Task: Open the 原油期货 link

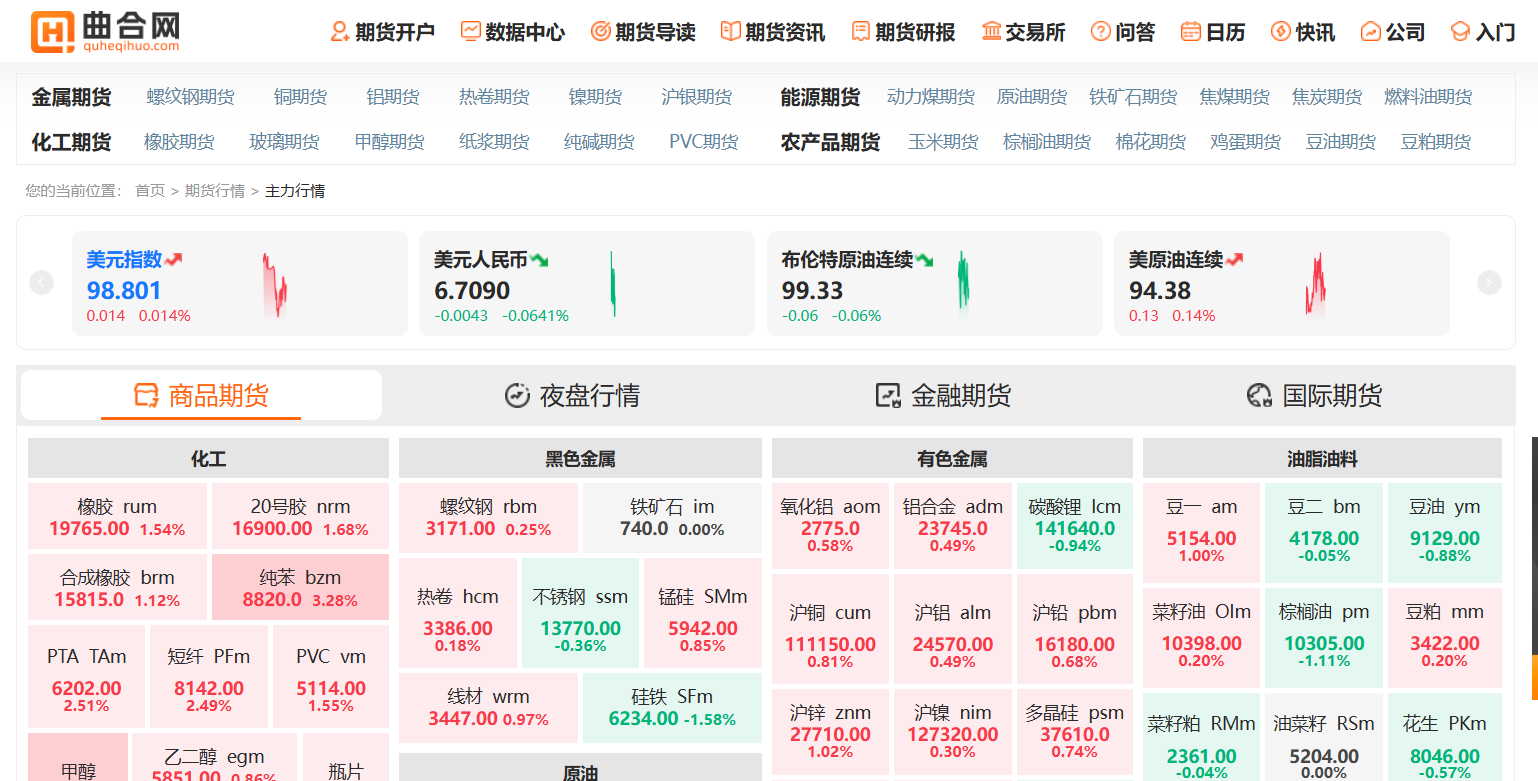Action: tap(1032, 97)
